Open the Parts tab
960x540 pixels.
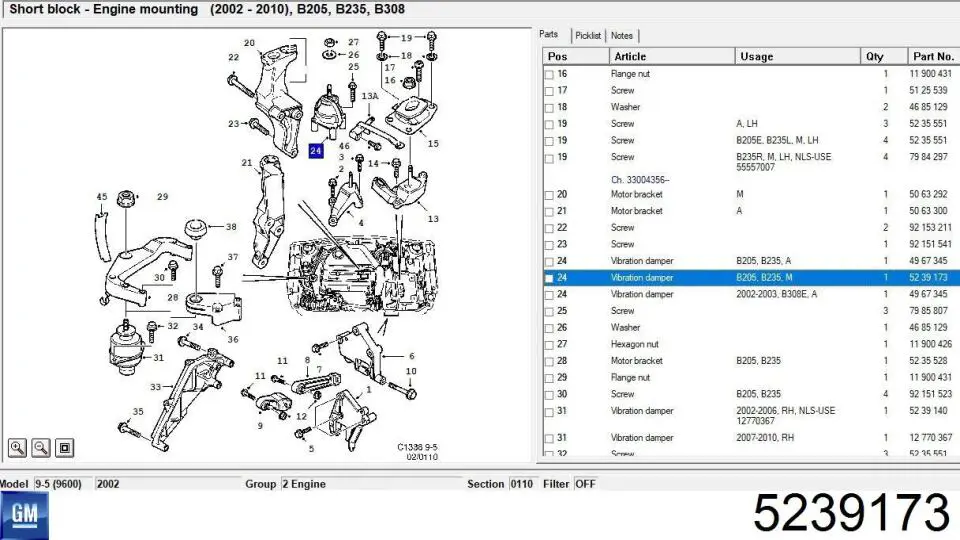point(549,34)
